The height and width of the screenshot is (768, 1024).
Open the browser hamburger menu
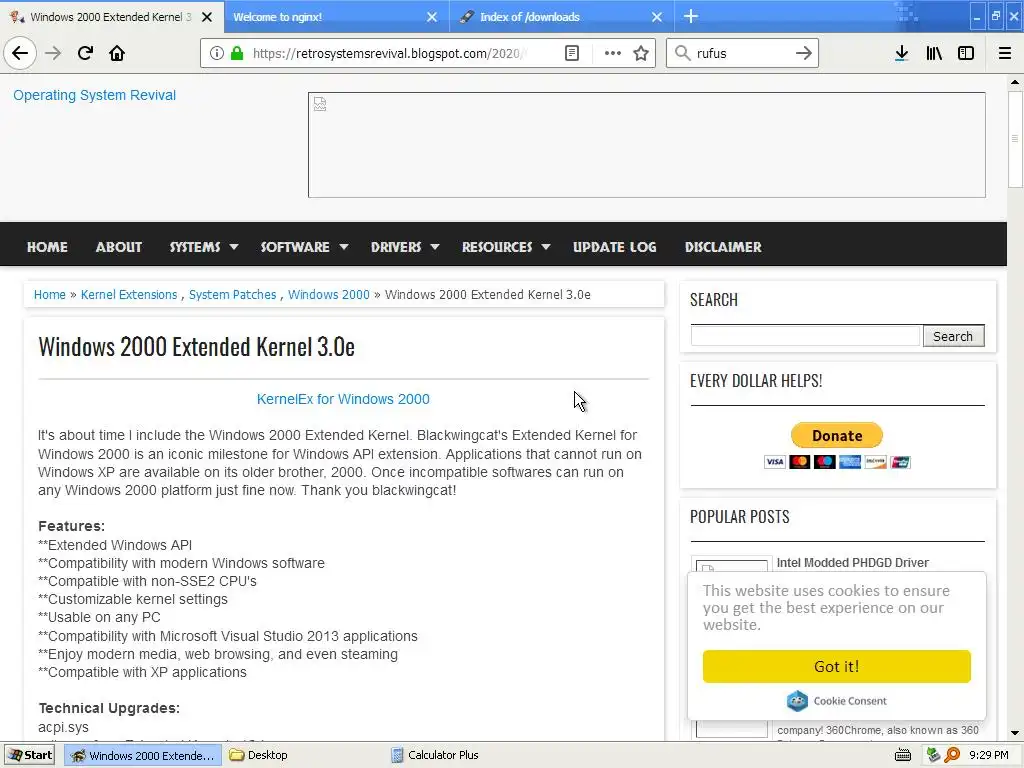[1005, 53]
